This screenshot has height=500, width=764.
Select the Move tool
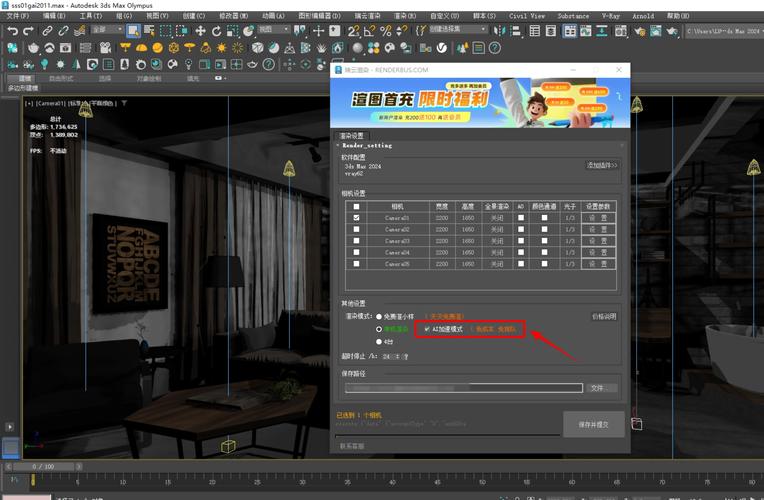click(200, 31)
